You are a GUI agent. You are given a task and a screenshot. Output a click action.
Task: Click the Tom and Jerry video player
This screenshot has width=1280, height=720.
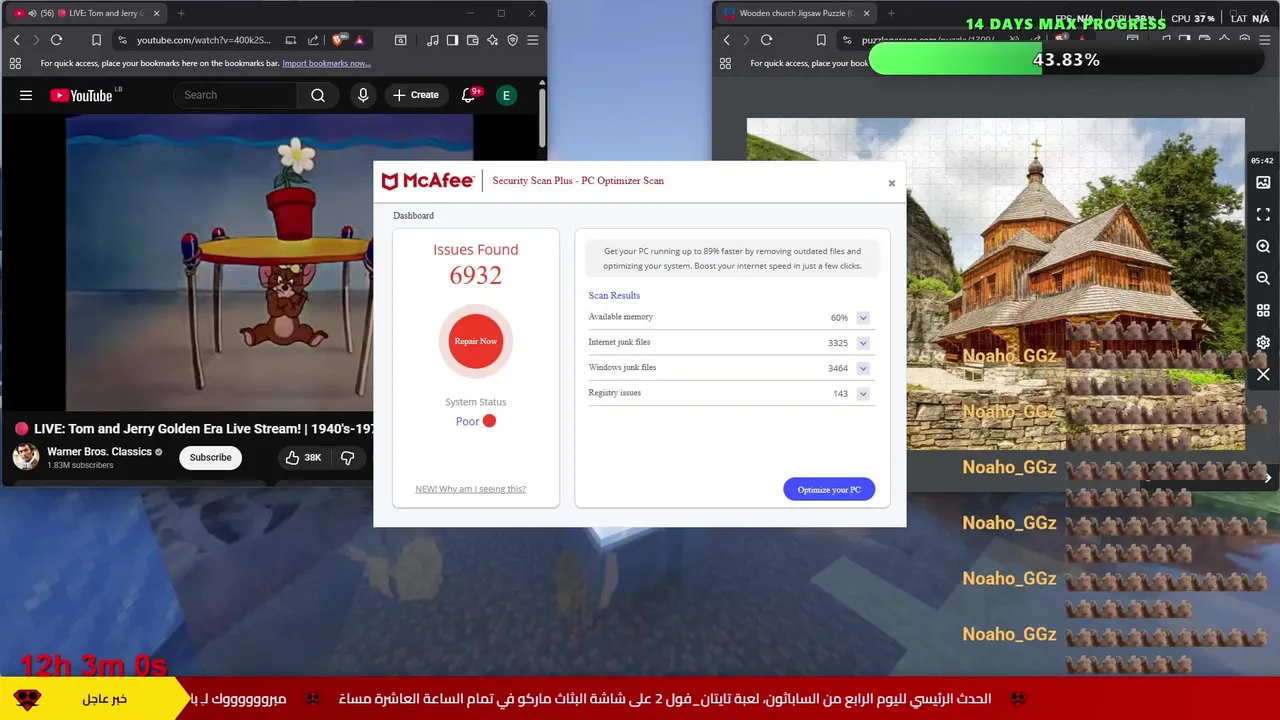tap(220, 263)
